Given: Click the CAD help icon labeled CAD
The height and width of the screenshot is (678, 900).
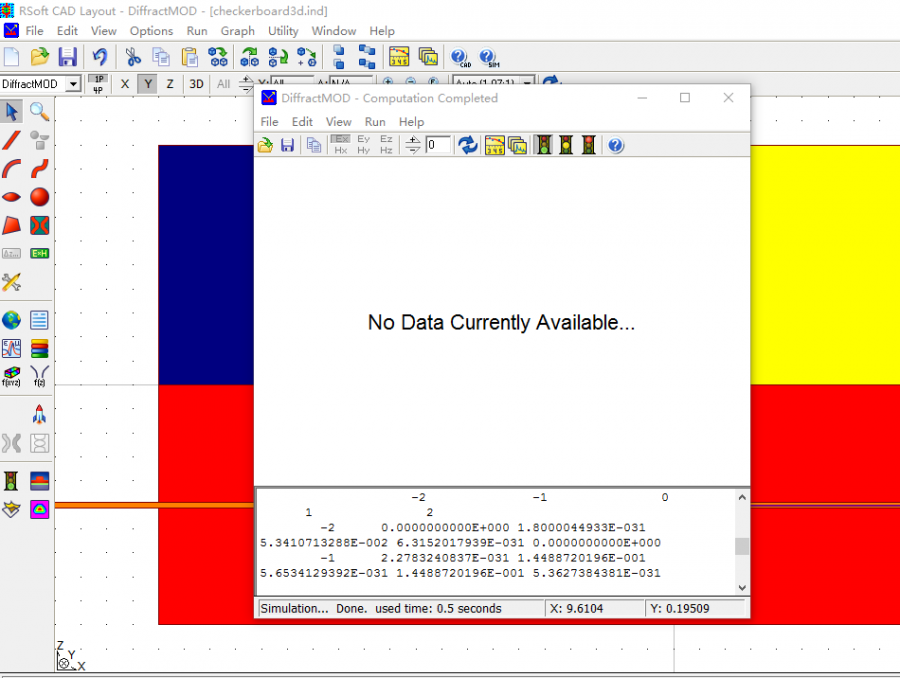Looking at the screenshot, I should 459,57.
